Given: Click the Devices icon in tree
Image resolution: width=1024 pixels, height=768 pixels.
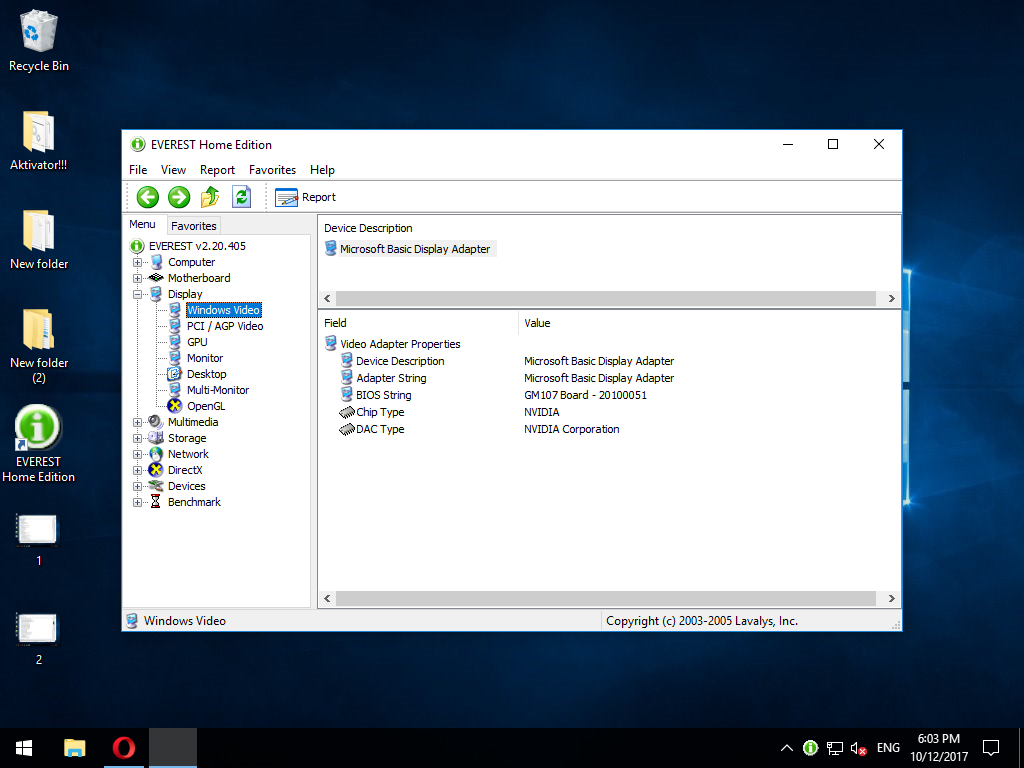Looking at the screenshot, I should pos(155,486).
